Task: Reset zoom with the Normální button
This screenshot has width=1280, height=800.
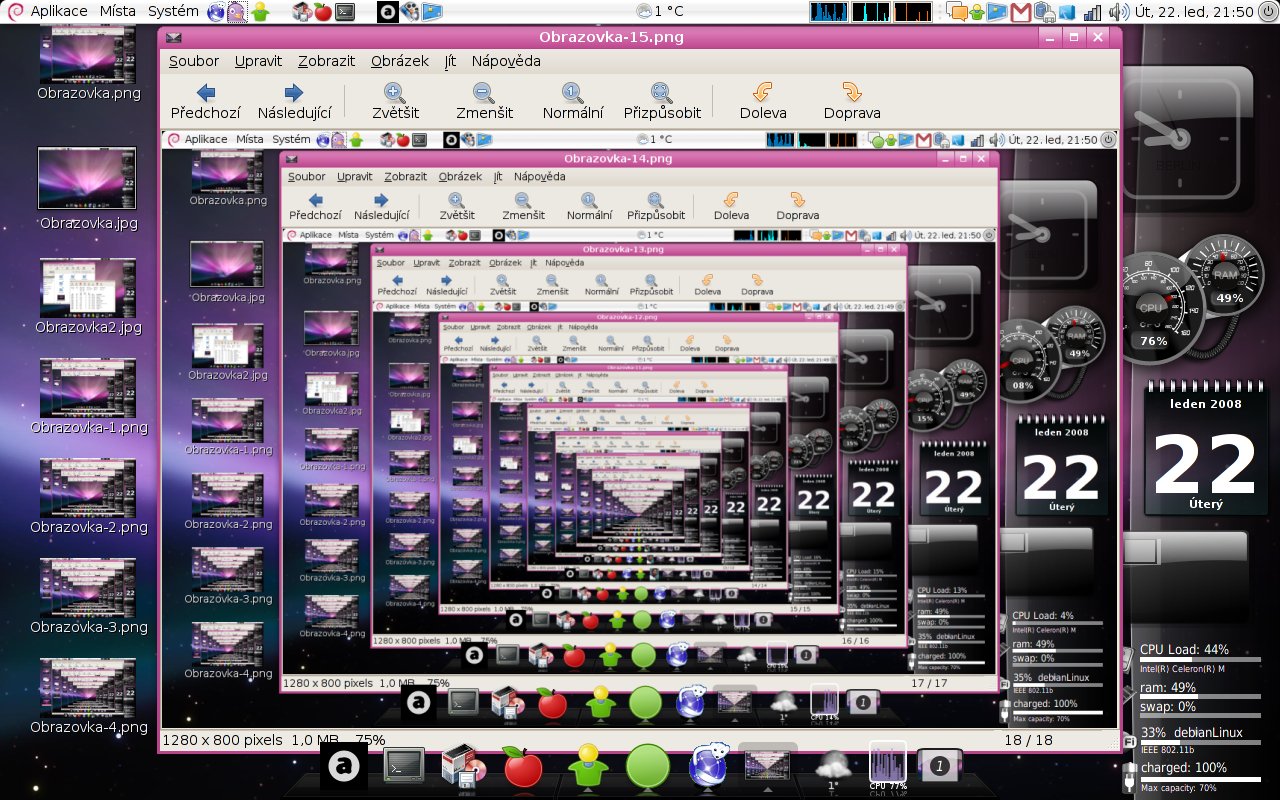Action: pos(573,101)
